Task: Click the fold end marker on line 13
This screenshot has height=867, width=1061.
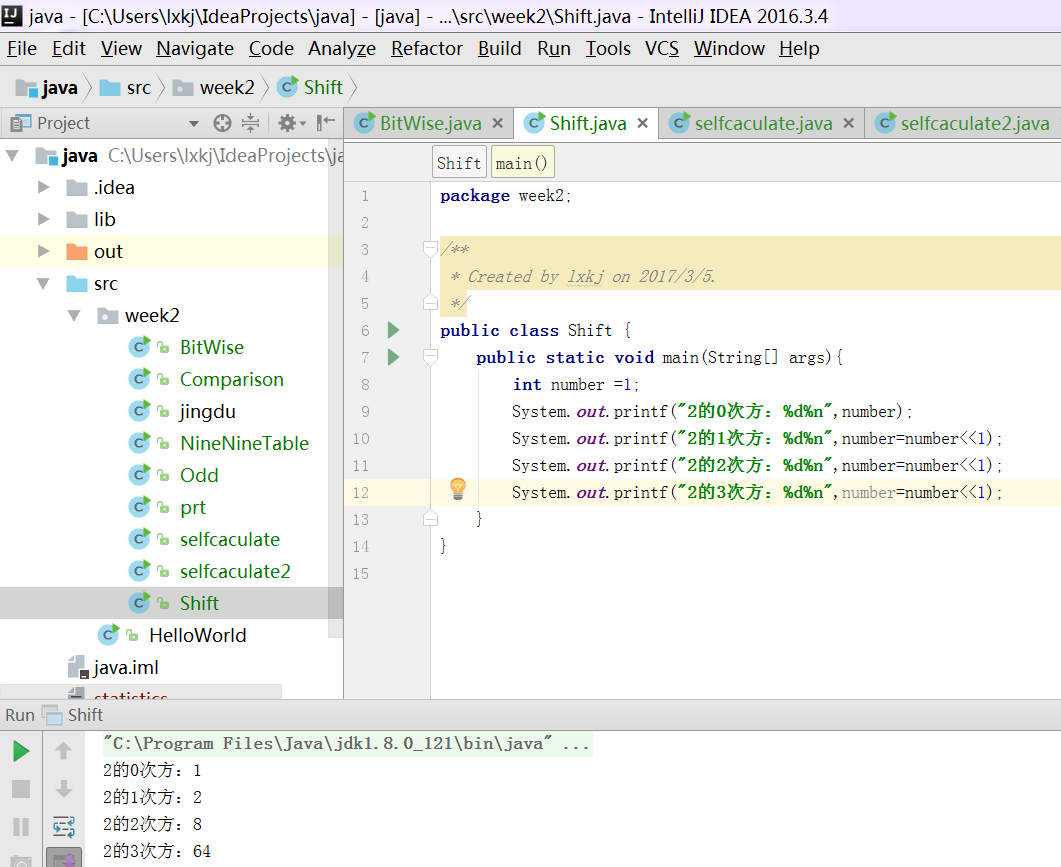Action: [x=430, y=518]
